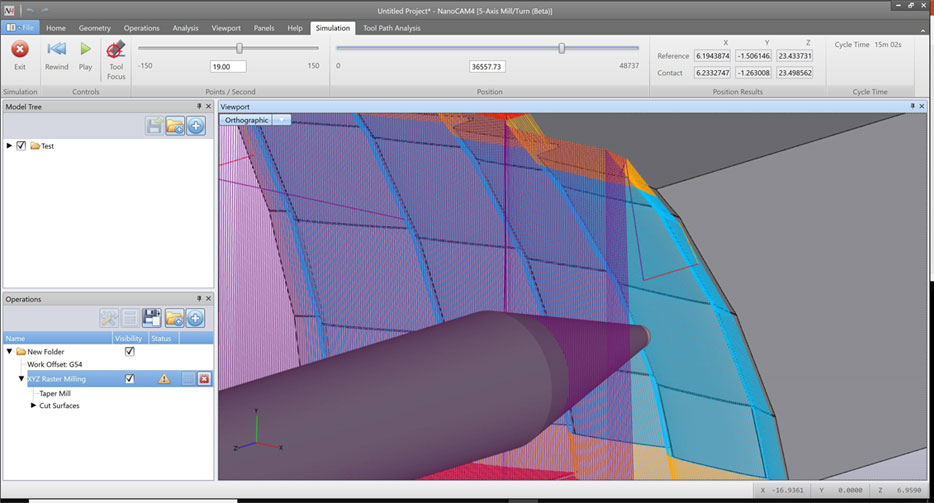This screenshot has height=503, width=934.
Task: Click save icon in Operations panel toolbar
Action: [153, 318]
